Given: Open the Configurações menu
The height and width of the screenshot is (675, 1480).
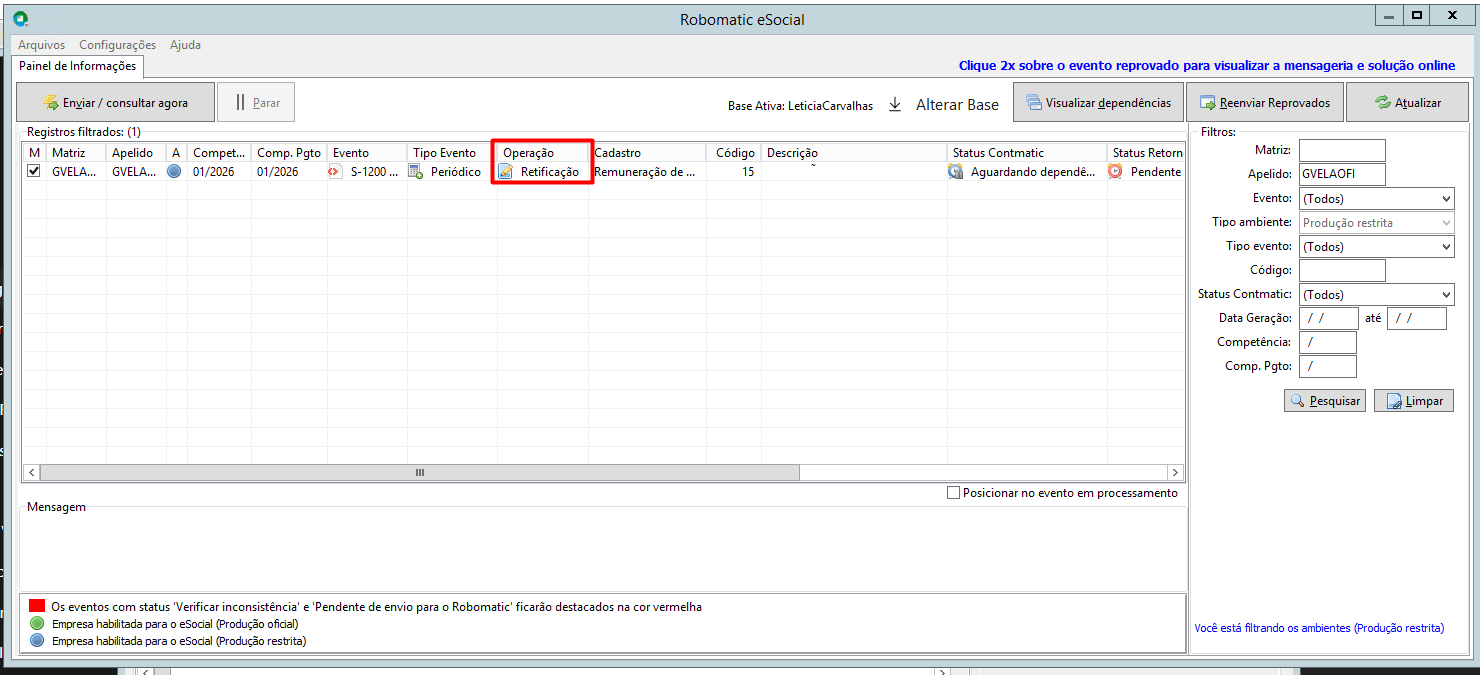Looking at the screenshot, I should [x=118, y=45].
